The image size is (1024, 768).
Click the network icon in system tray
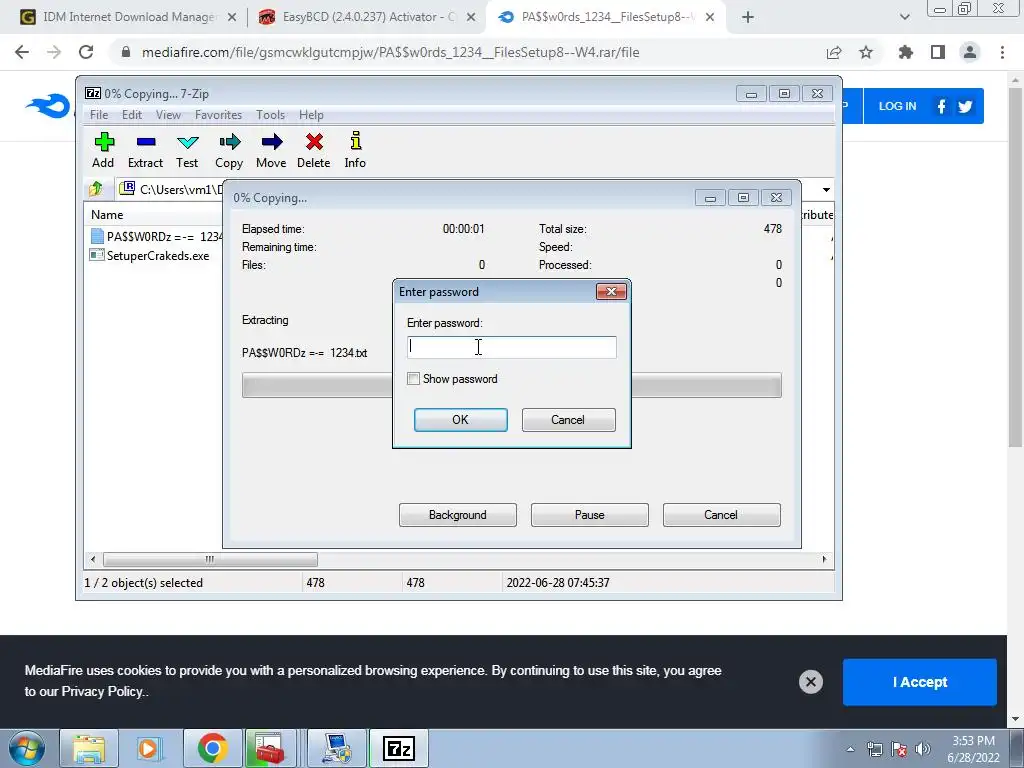pos(874,749)
